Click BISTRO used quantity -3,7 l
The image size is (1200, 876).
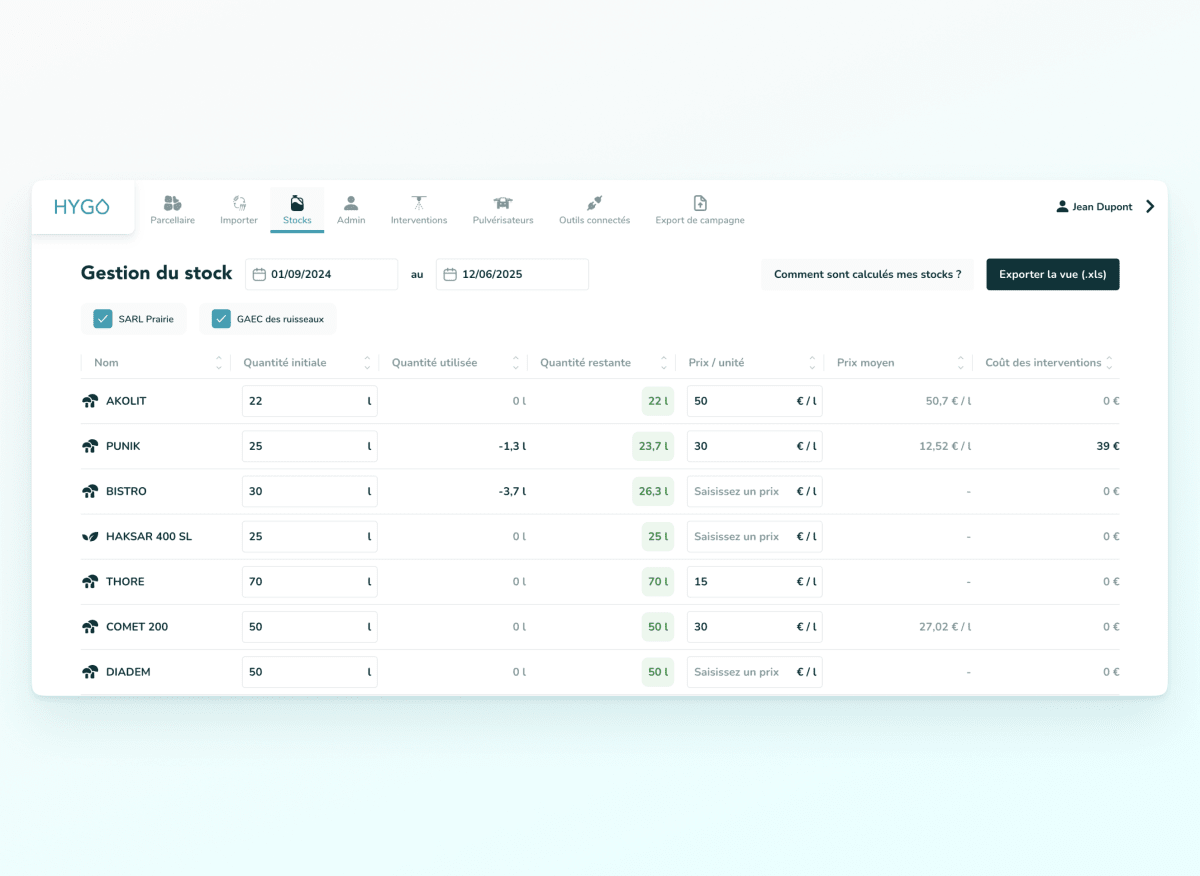point(512,491)
